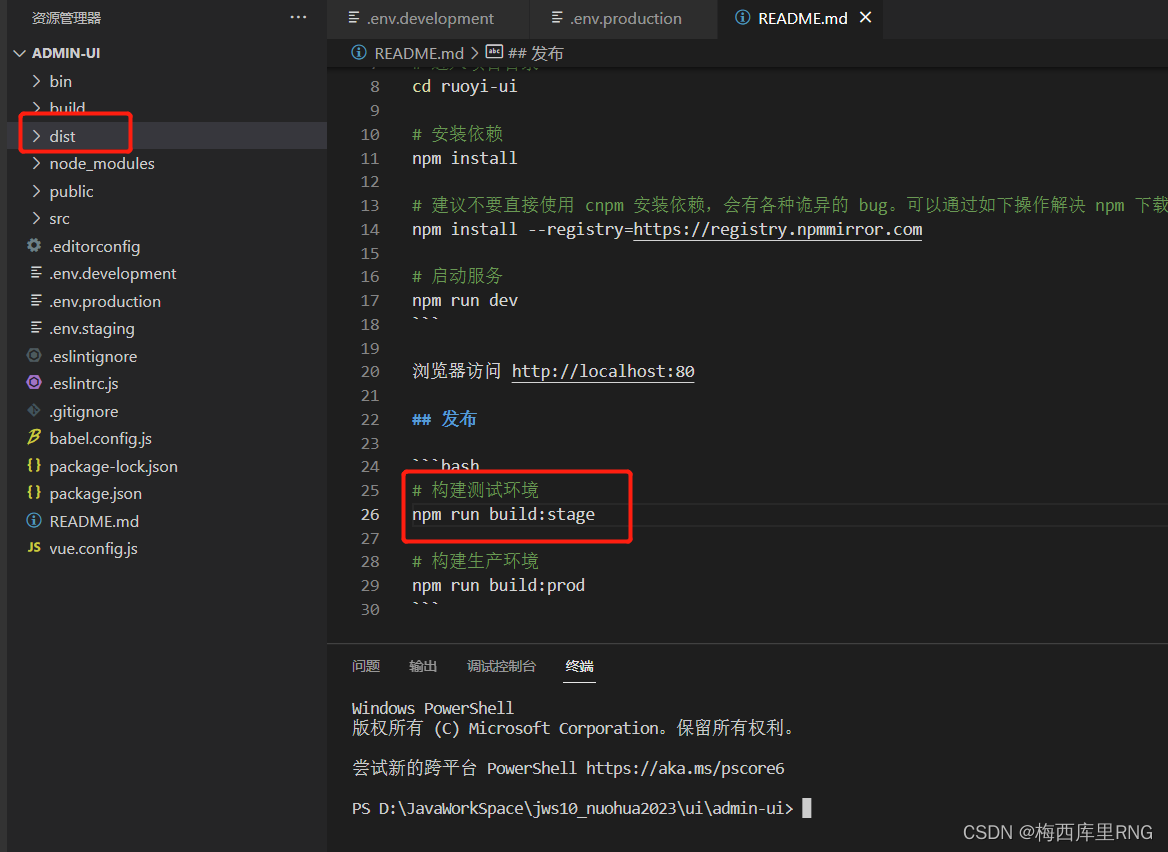Open the explorer more actions ellipsis

[x=298, y=17]
